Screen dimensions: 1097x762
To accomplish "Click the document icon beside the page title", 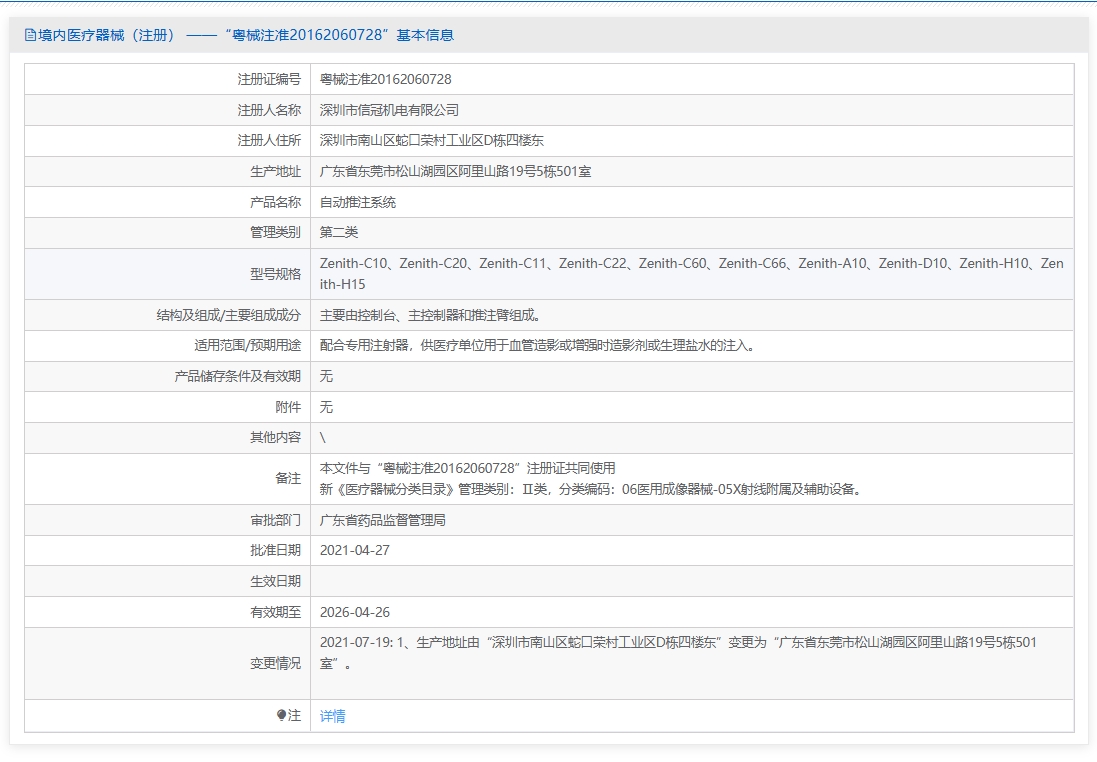I will pos(30,35).
